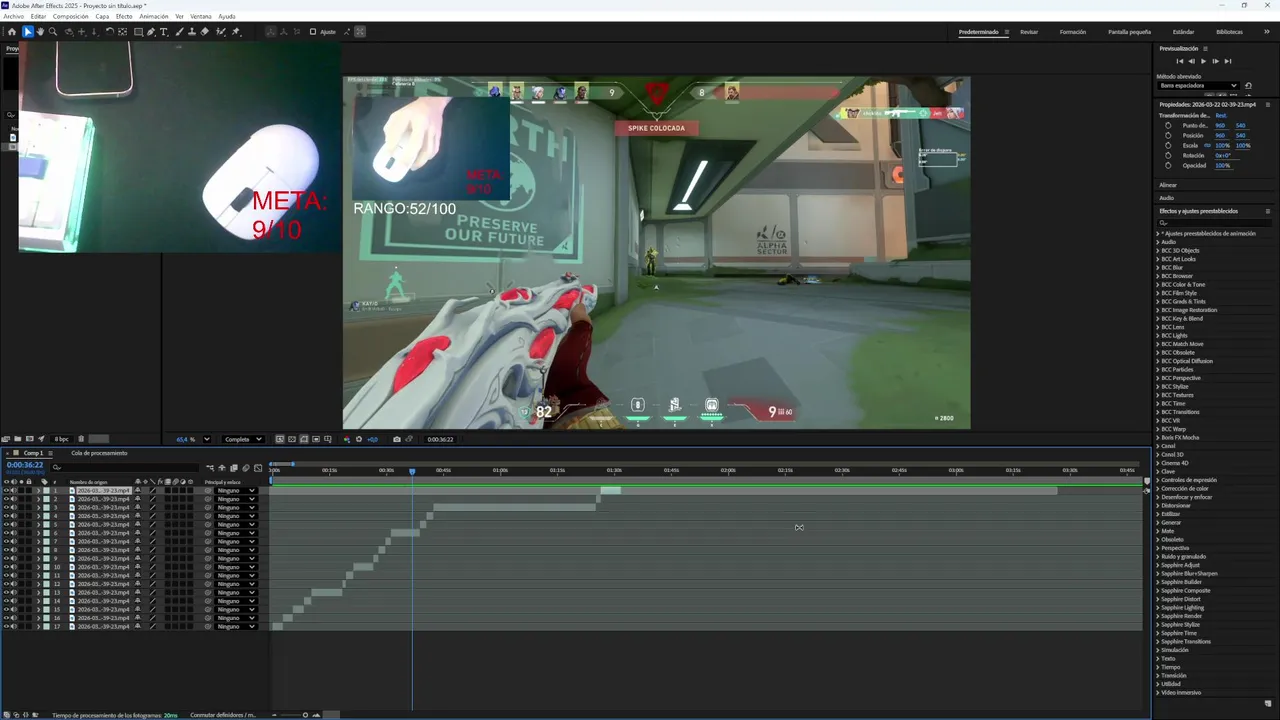Click the reset shortcut icon beside Barra espaciadora
1280x720 pixels.
click(x=1248, y=86)
